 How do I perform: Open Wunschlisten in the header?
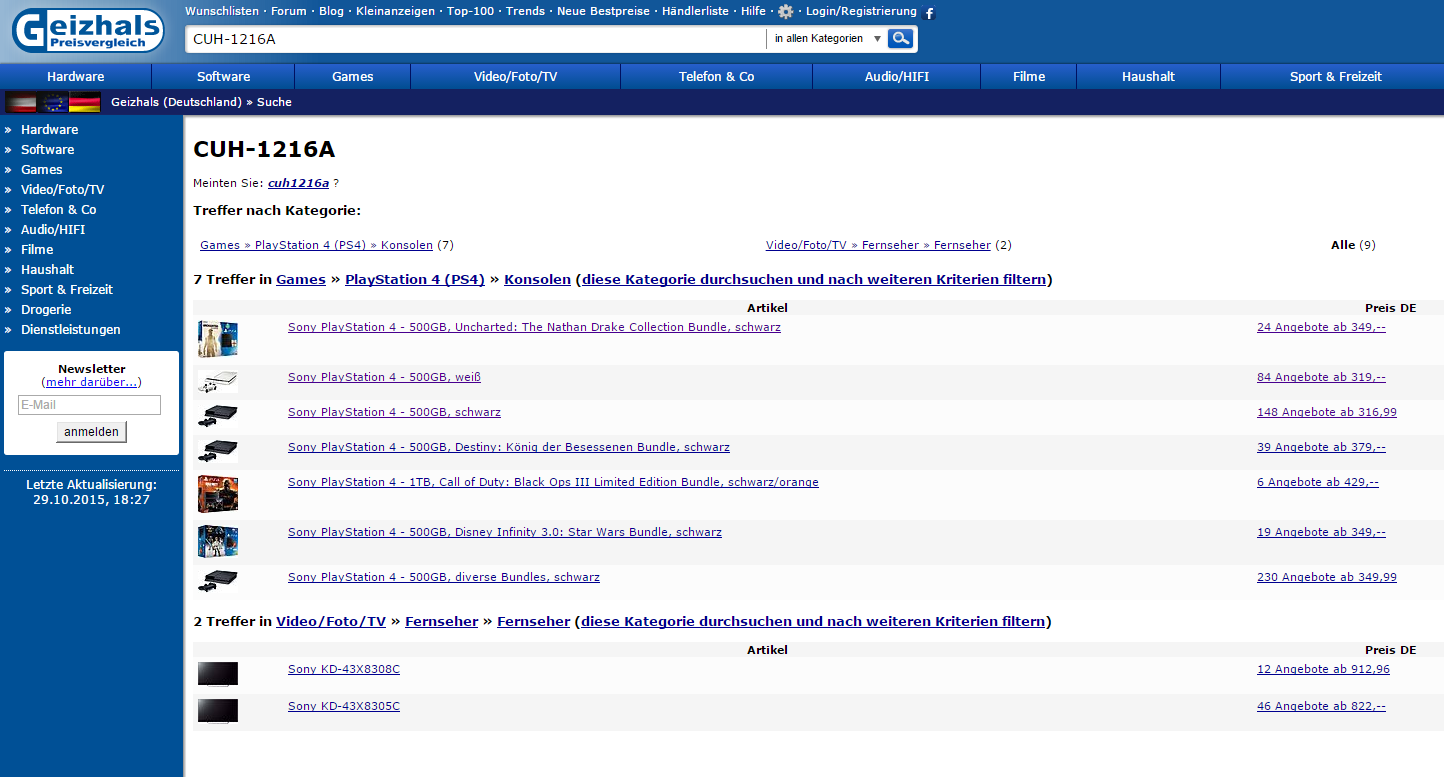click(x=221, y=11)
